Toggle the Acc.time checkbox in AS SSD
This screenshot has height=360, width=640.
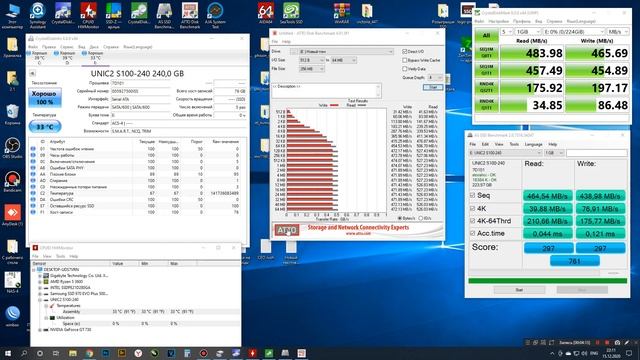[x=473, y=233]
